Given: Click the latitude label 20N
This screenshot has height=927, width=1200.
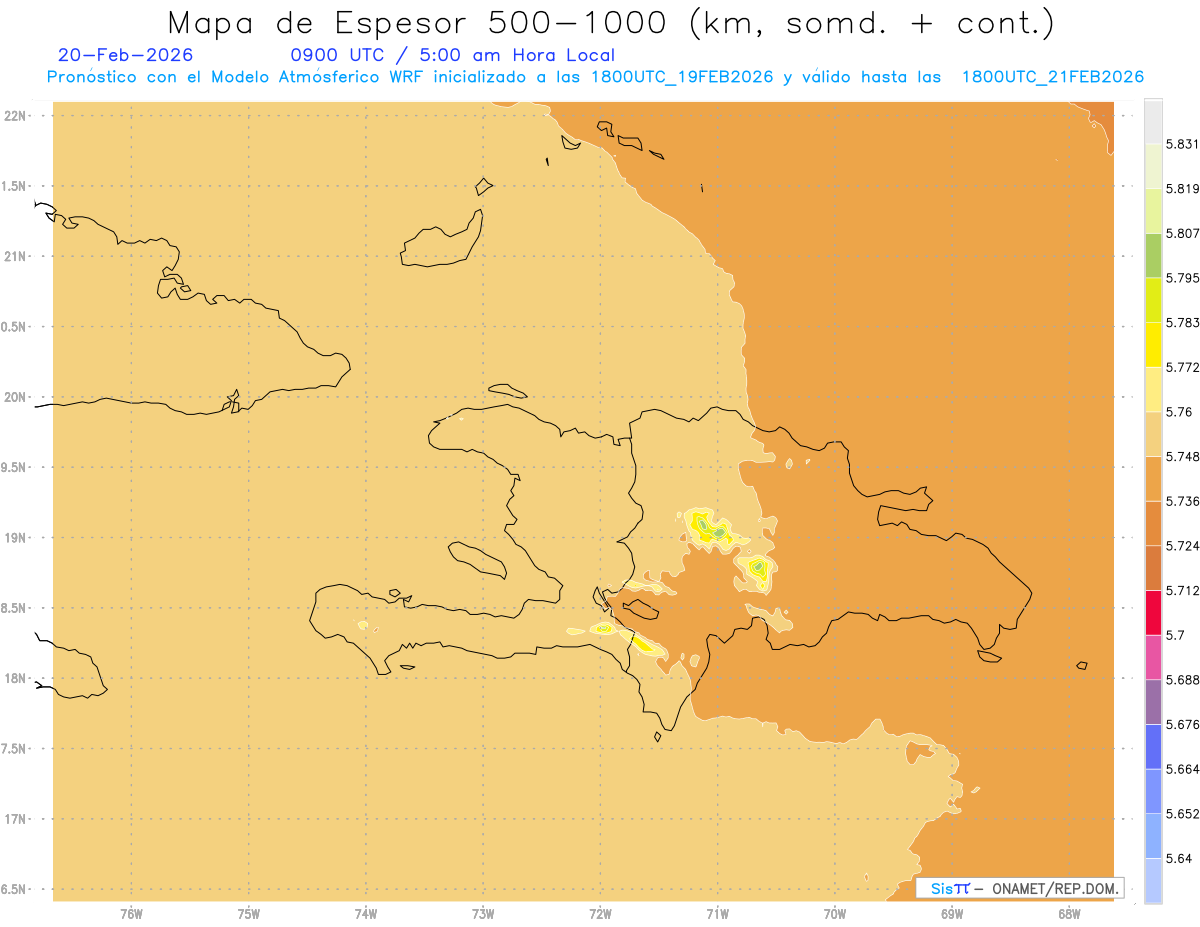Looking at the screenshot, I should (x=14, y=397).
